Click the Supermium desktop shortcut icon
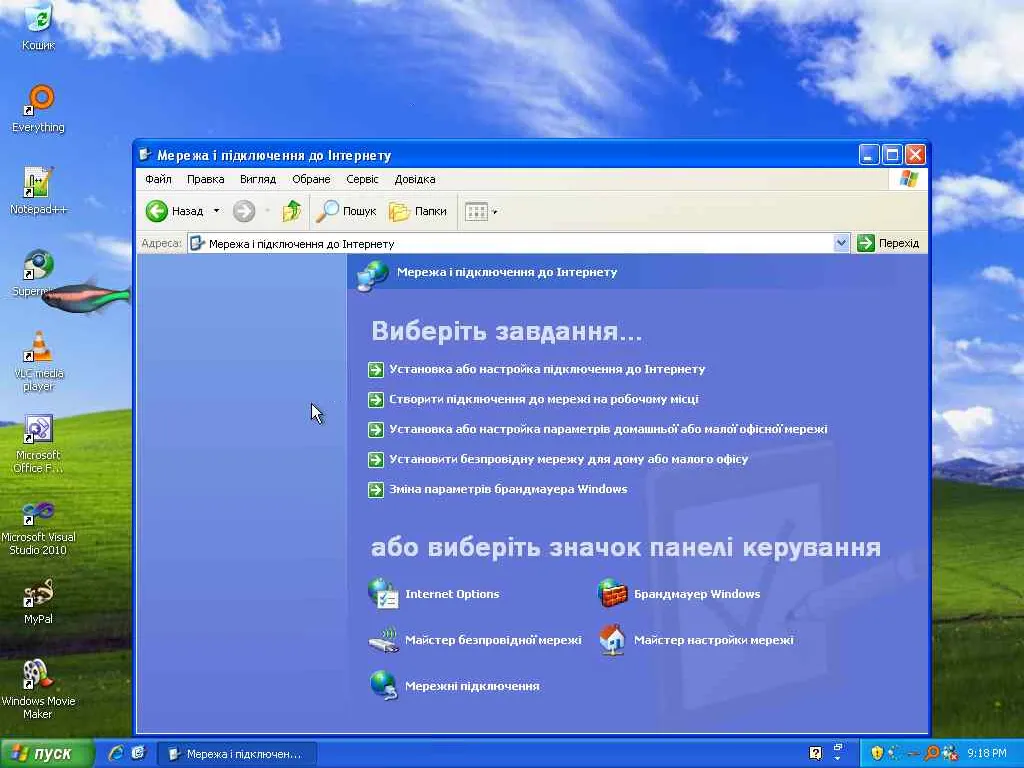Image resolution: width=1024 pixels, height=768 pixels. 39,265
